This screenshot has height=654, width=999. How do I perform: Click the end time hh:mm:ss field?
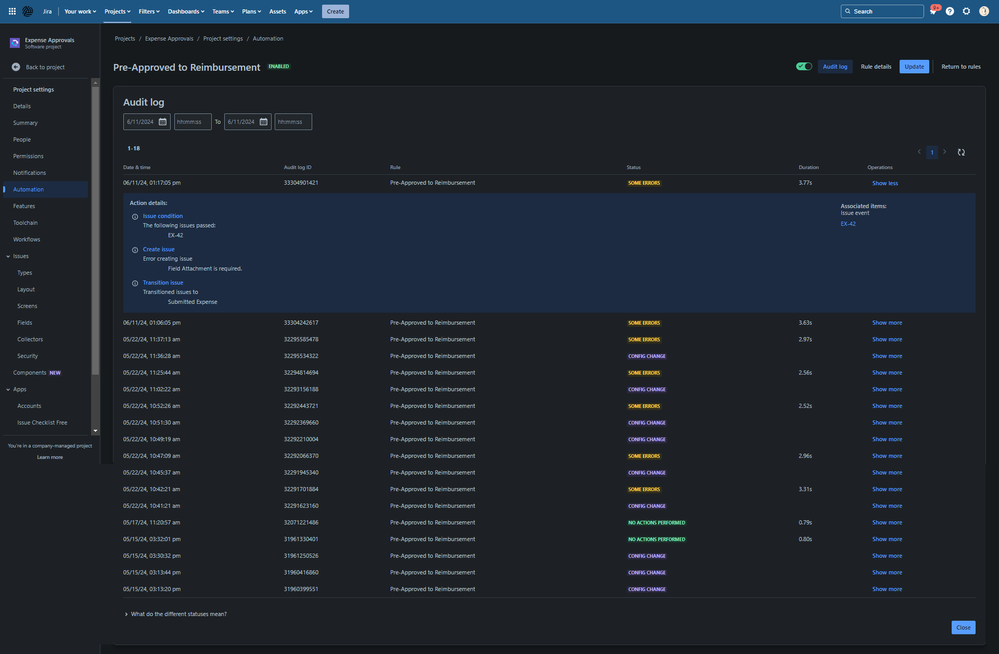[x=293, y=122]
